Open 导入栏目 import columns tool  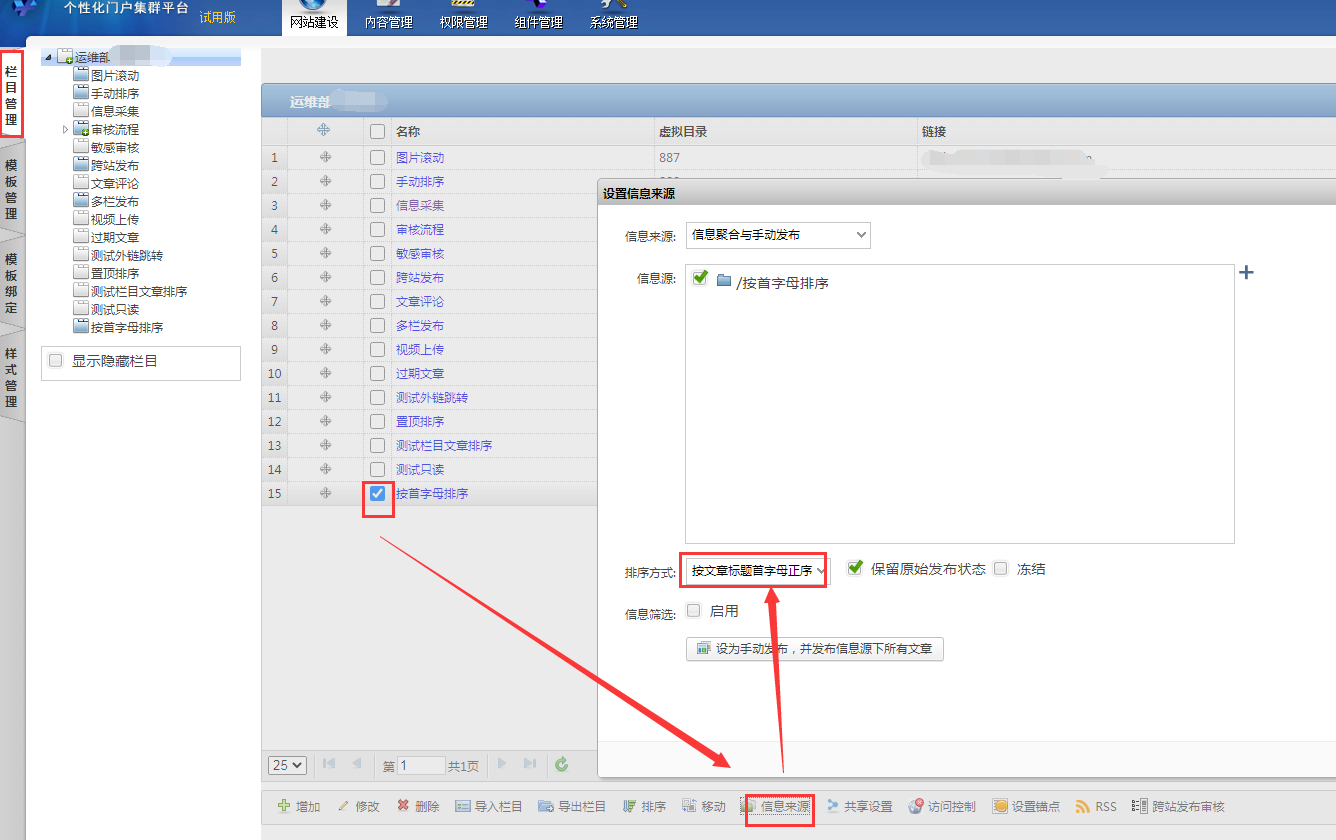(463, 806)
